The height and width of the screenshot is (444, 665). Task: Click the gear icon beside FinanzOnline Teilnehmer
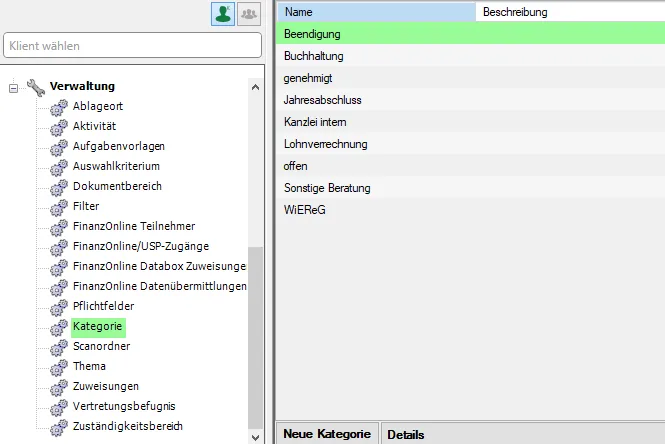[59, 228]
